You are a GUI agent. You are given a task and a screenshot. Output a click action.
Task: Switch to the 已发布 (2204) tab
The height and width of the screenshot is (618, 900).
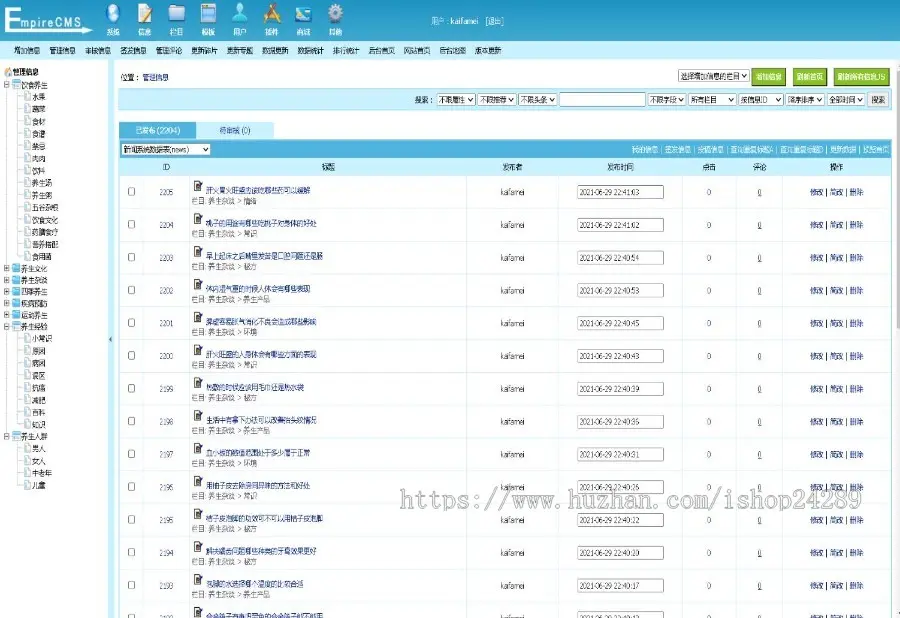[x=158, y=130]
